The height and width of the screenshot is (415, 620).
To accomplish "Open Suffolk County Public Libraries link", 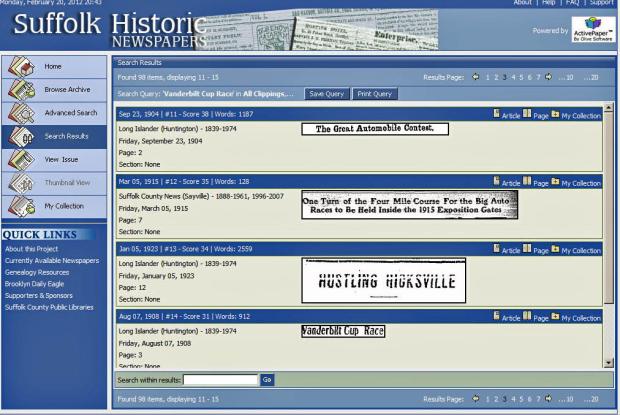I will [49, 307].
